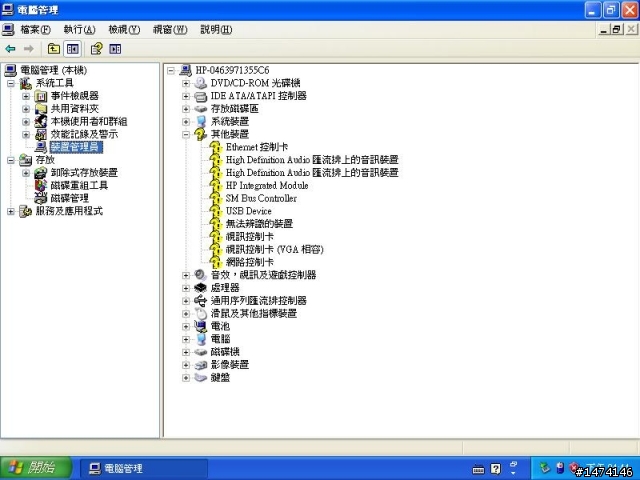Image resolution: width=640 pixels, height=480 pixels.
Task: Click the keyboard language bar icon
Action: [x=478, y=469]
